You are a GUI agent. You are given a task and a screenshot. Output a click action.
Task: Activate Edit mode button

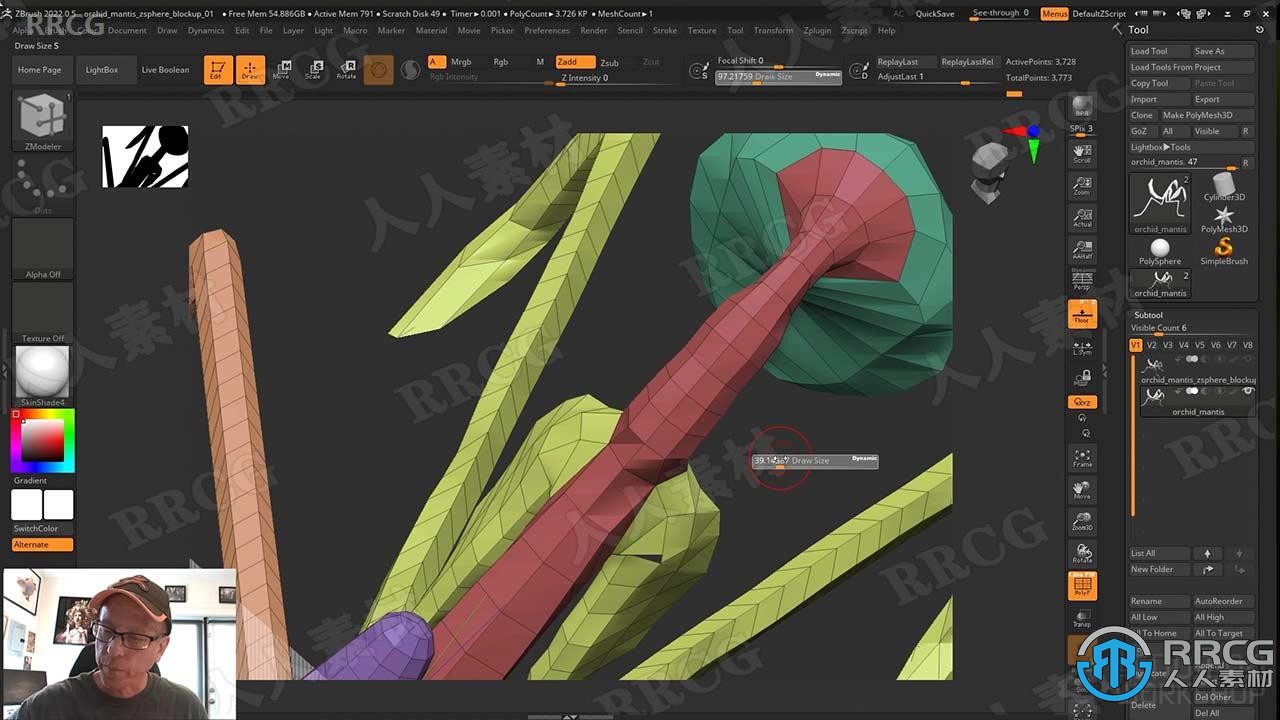click(217, 70)
